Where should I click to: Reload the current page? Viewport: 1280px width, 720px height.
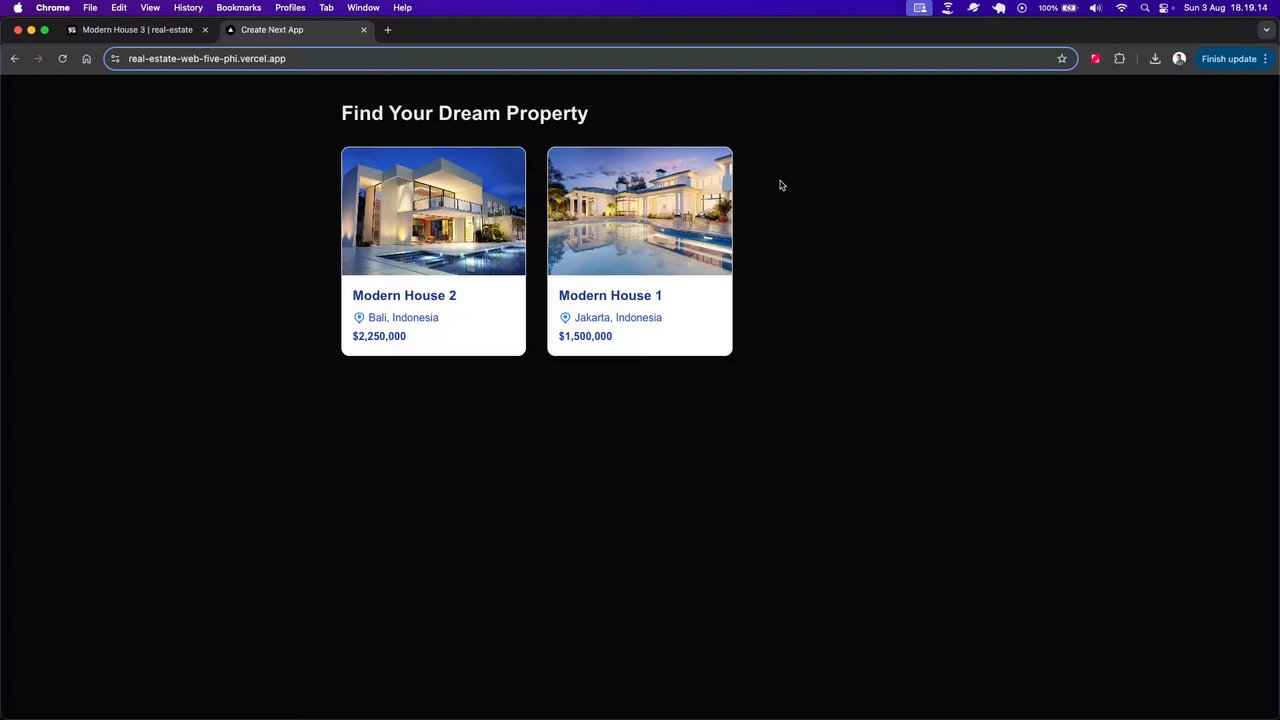coord(62,59)
